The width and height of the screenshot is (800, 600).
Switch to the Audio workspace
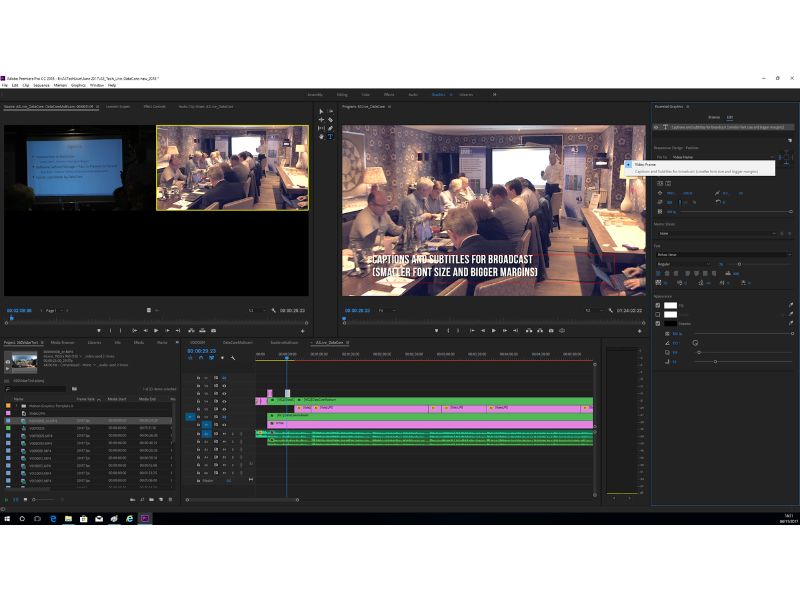point(412,94)
